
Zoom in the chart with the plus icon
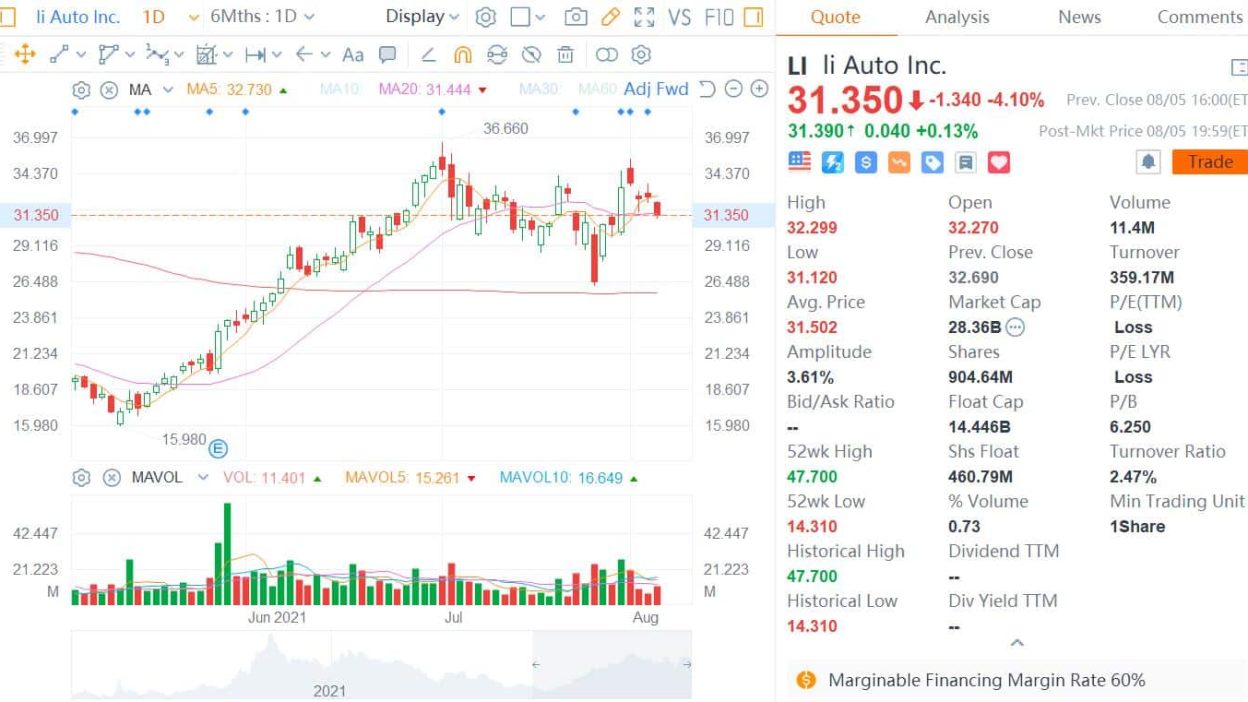[759, 89]
